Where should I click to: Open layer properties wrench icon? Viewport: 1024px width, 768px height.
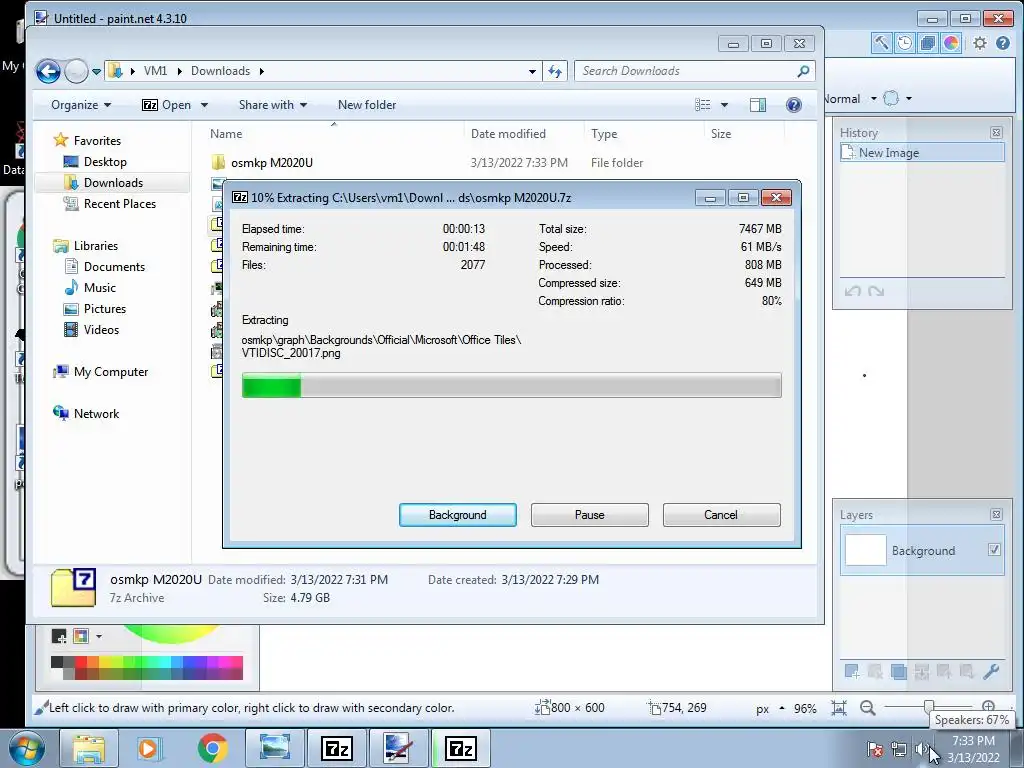(991, 671)
